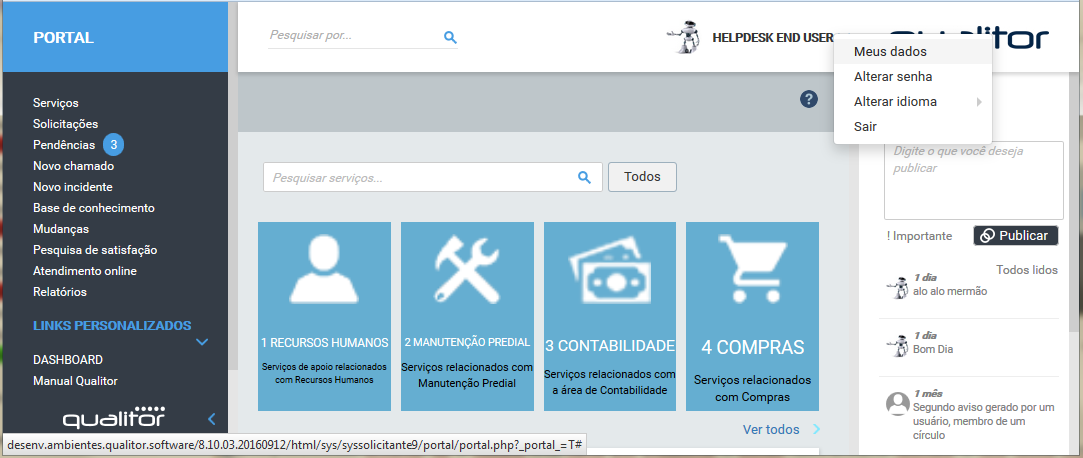Open the Compras shopping cart tile
Viewport: 1083px width, 458px height.
click(x=752, y=316)
